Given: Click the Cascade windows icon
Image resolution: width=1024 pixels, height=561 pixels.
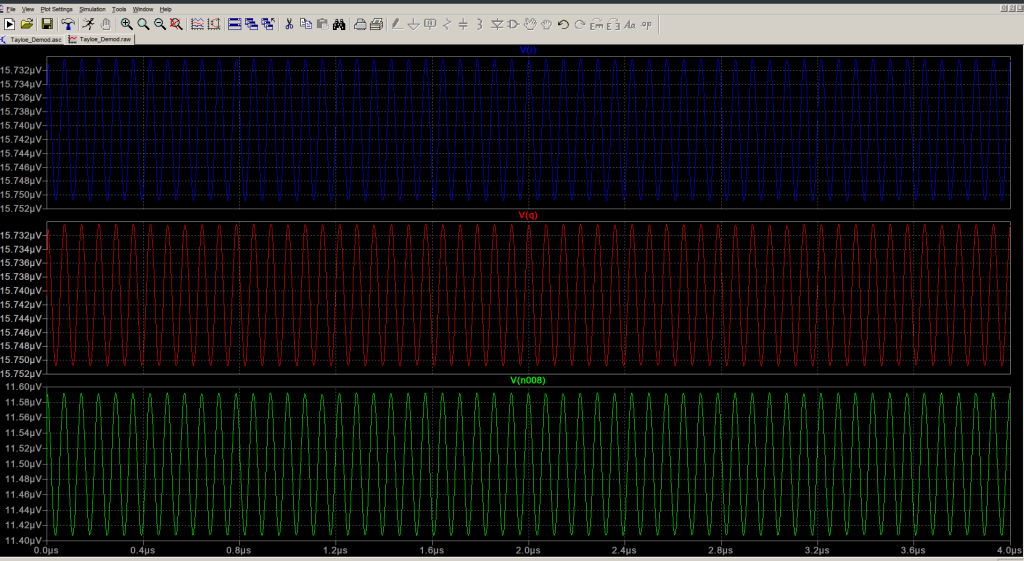Looking at the screenshot, I should (x=251, y=23).
